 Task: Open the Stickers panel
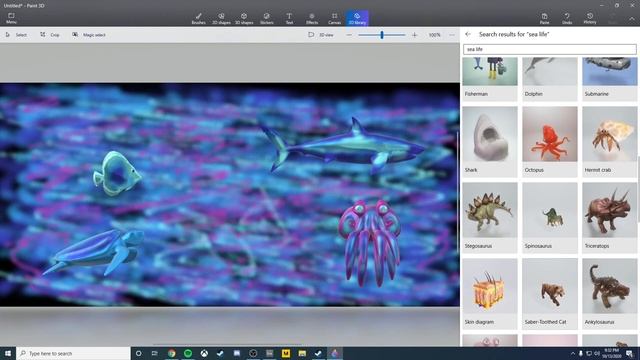click(x=267, y=18)
